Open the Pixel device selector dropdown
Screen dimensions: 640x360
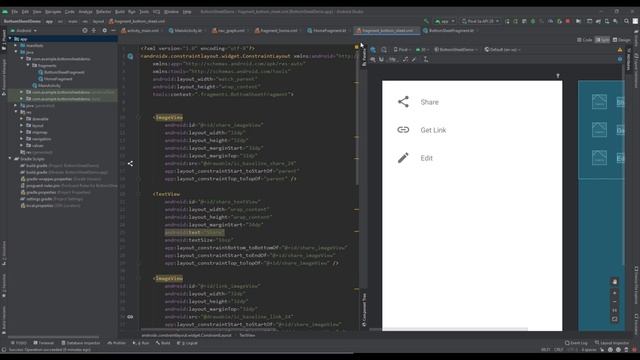coord(480,21)
